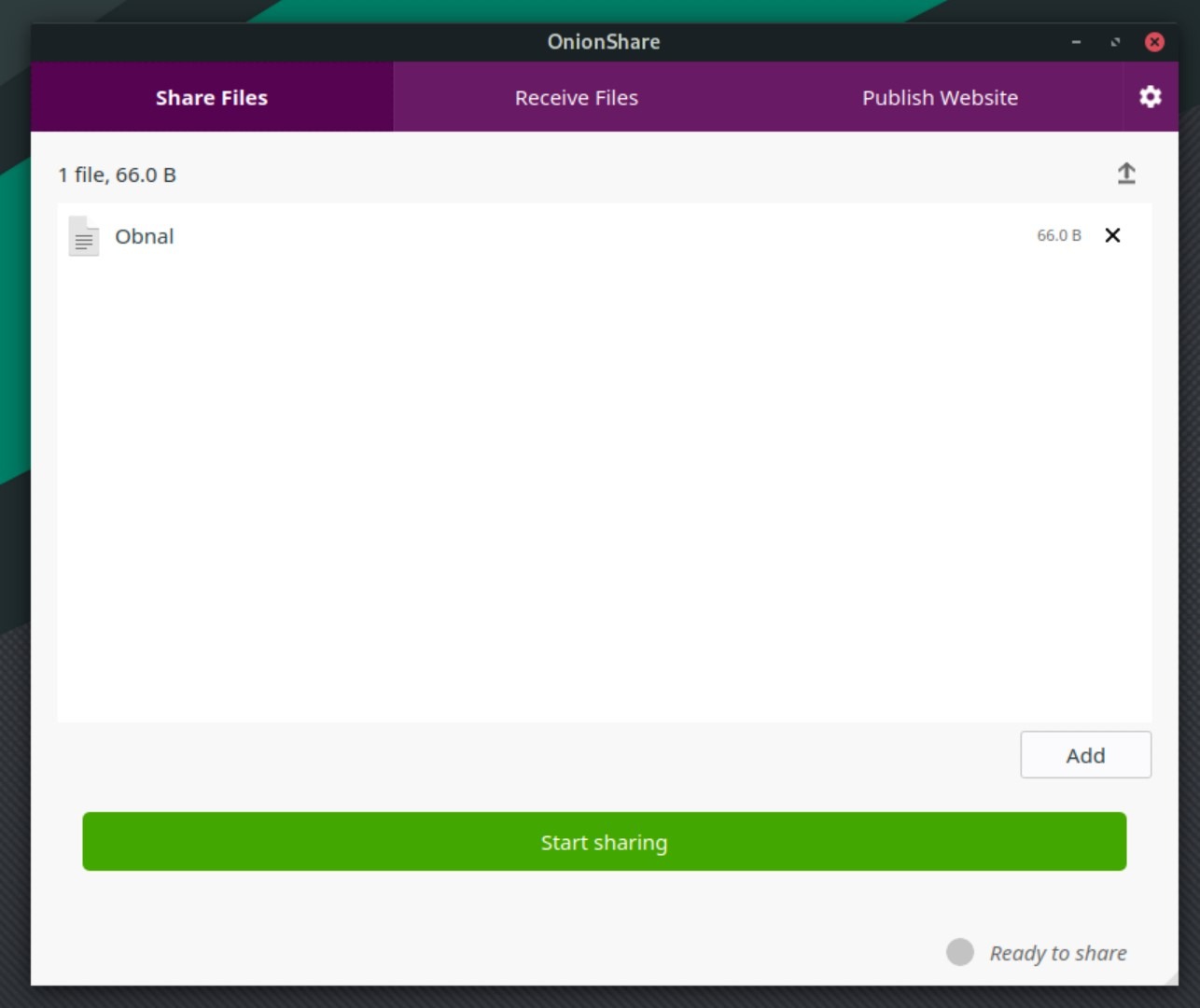Click the upload history arrow icon
Screen dimensions: 1200x1008
1126,174
